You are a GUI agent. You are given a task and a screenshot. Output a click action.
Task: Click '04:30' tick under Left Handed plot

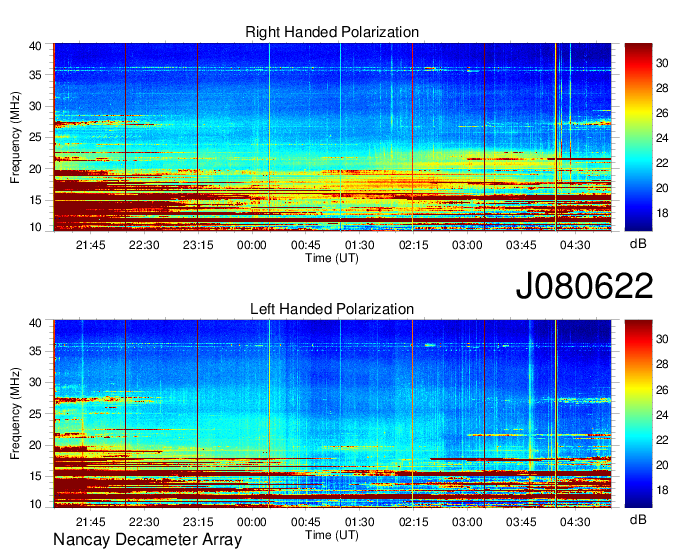(x=575, y=522)
